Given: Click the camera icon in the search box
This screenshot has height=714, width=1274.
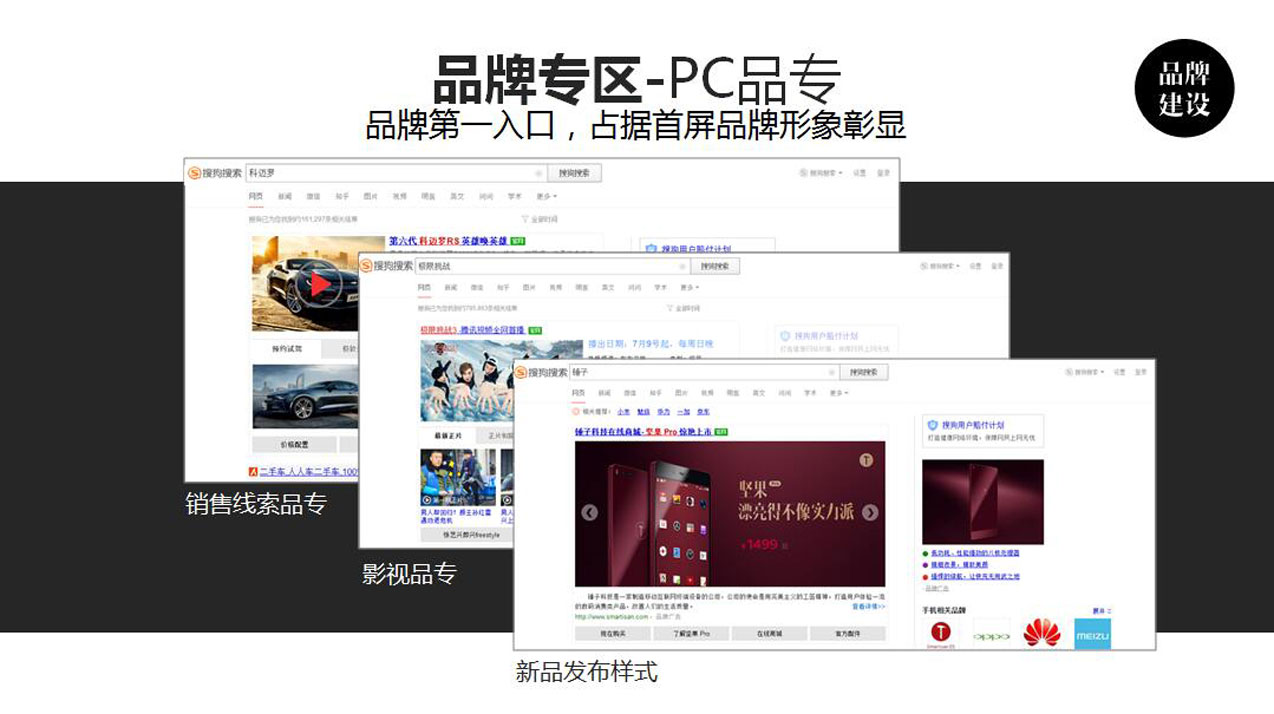Looking at the screenshot, I should 832,372.
